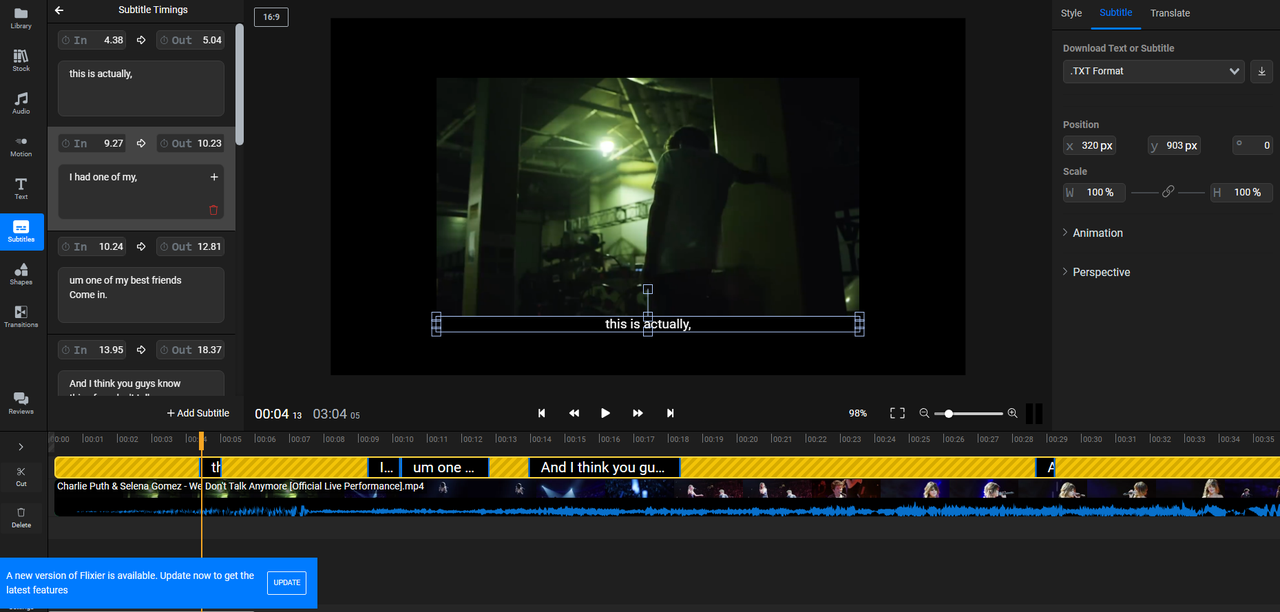Viewport: 1280px width, 612px height.
Task: Edit Out time 5.04 field
Action: coord(190,40)
